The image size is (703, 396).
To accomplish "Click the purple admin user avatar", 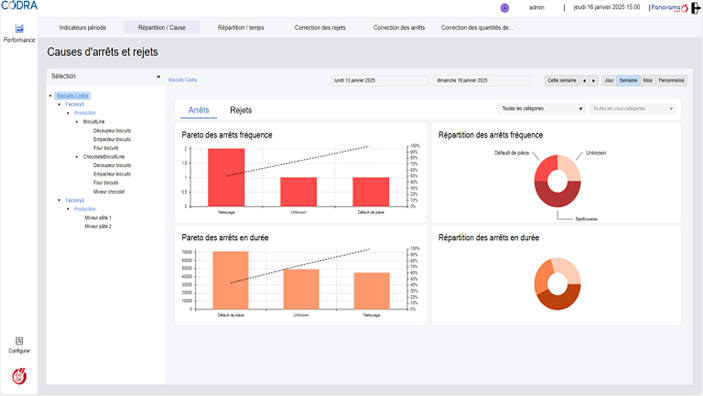I will pos(504,8).
